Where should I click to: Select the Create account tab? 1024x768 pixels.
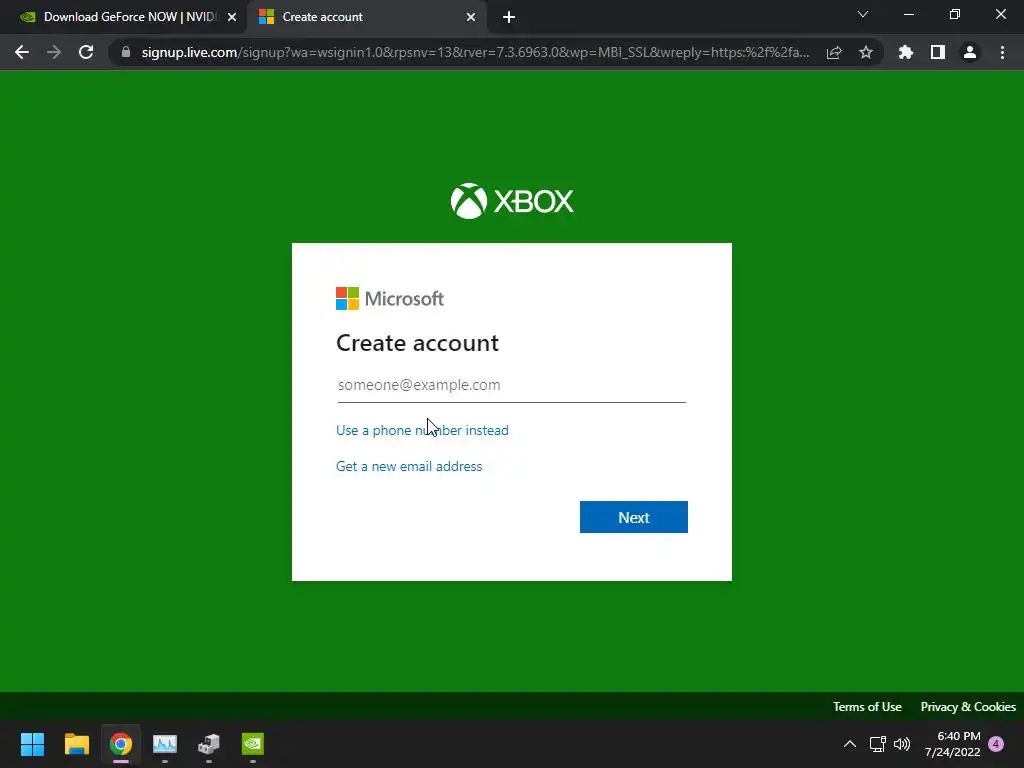[368, 17]
